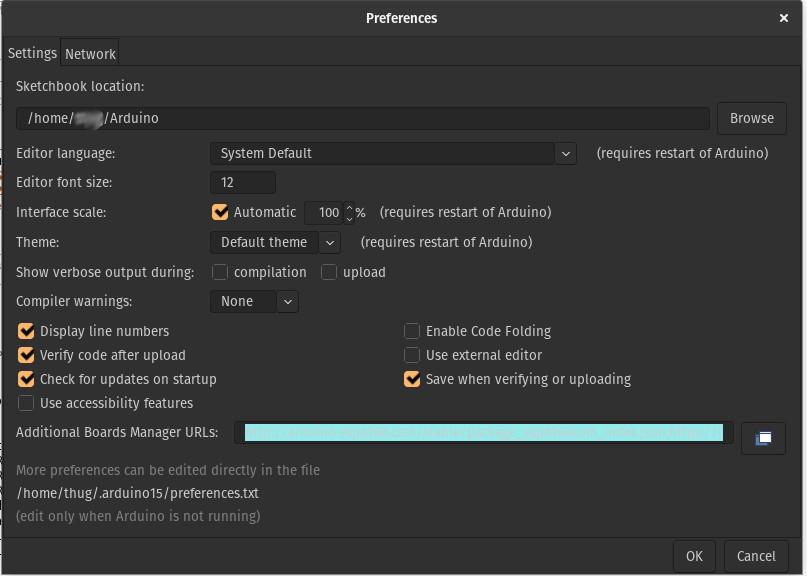Image resolution: width=807 pixels, height=576 pixels.
Task: Check Use external editor
Action: click(x=411, y=355)
